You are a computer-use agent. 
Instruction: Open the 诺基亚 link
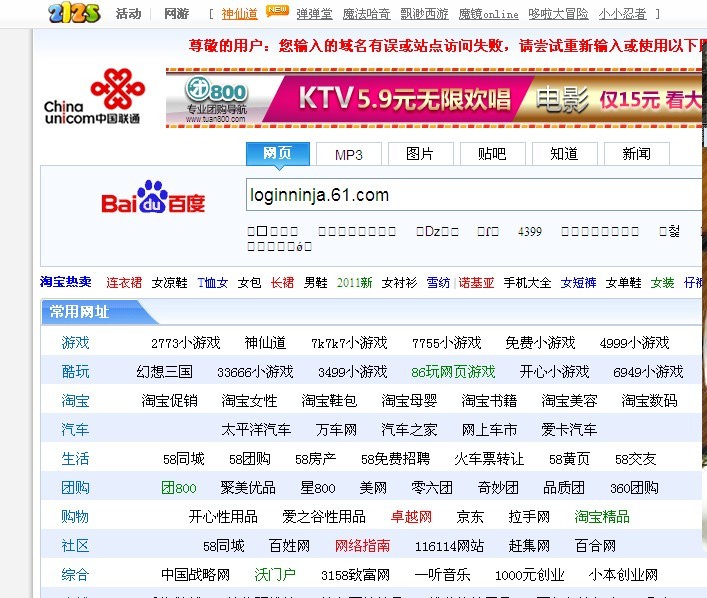pos(476,283)
